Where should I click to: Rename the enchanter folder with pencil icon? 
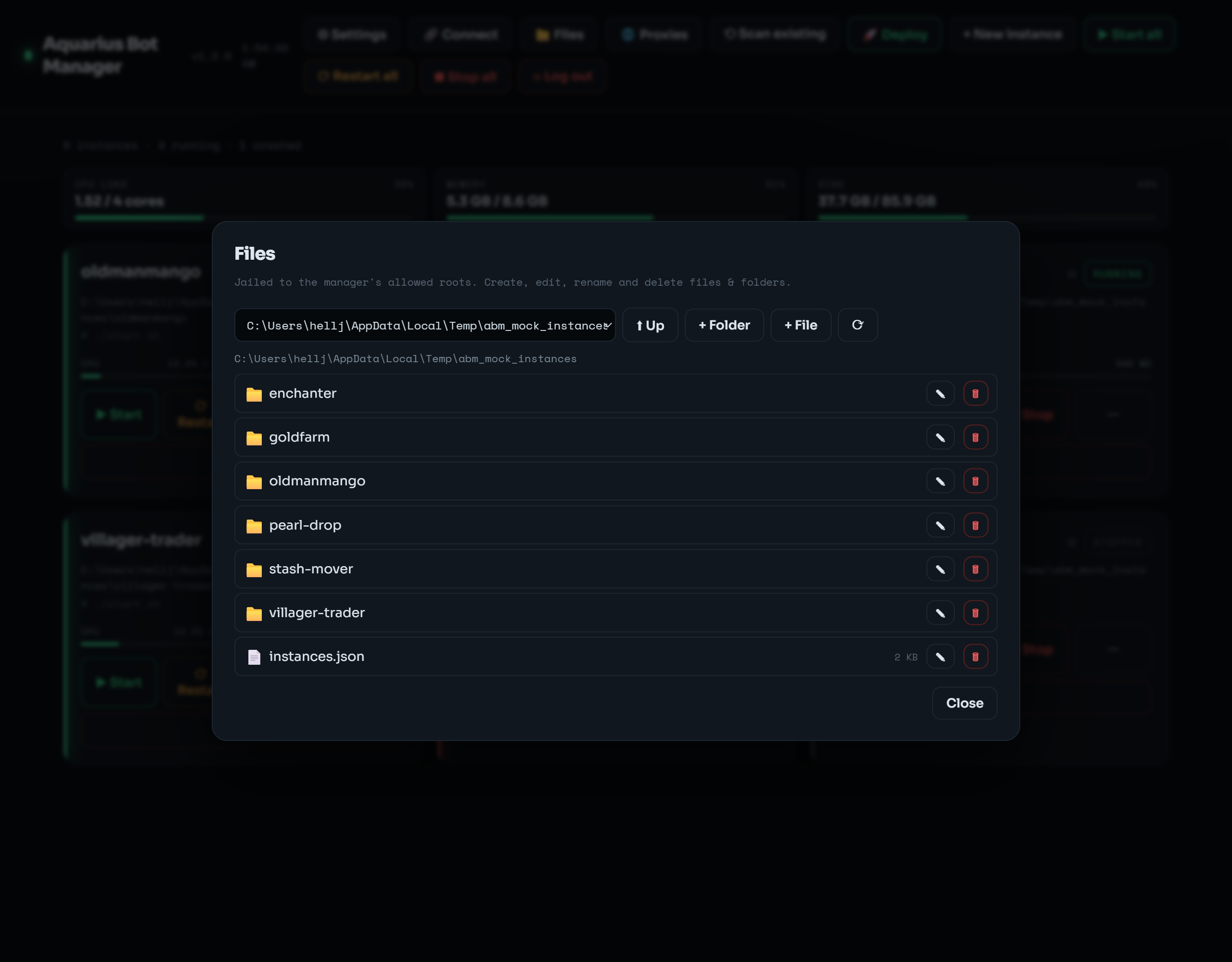(x=940, y=393)
